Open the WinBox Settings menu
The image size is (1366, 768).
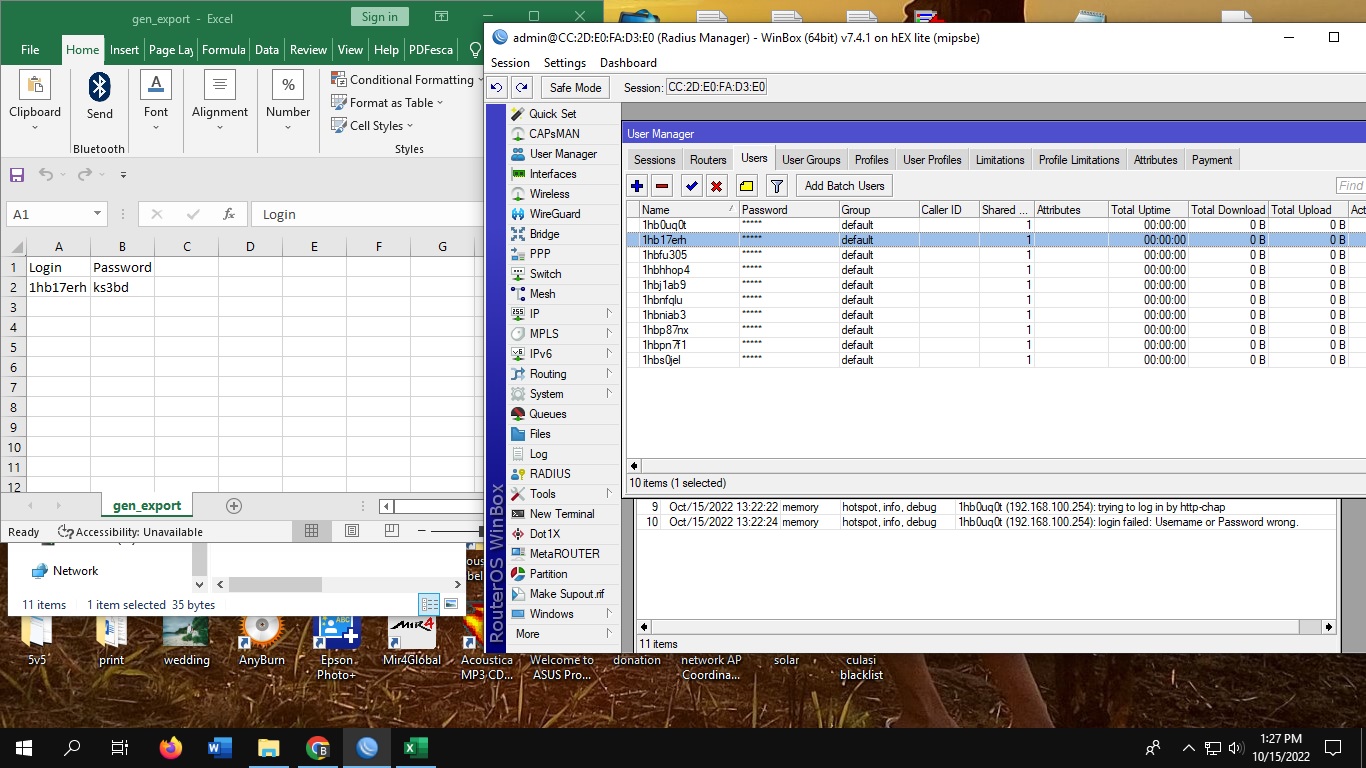[x=565, y=62]
